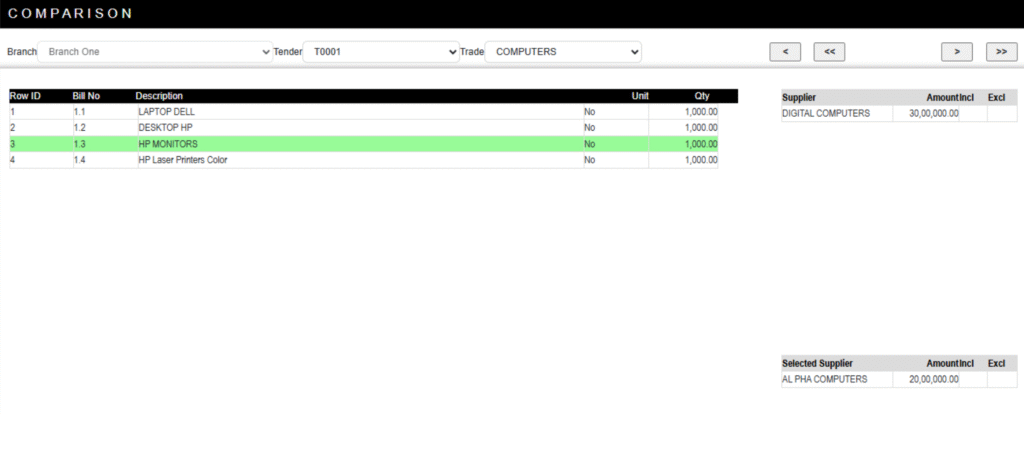Click the Description column header

[159, 96]
